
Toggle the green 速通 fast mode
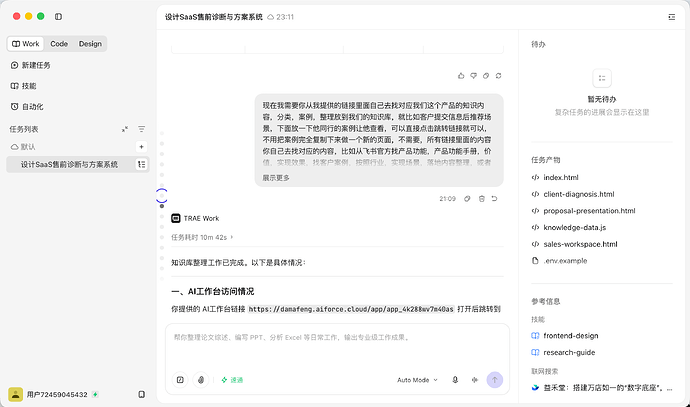coord(232,380)
